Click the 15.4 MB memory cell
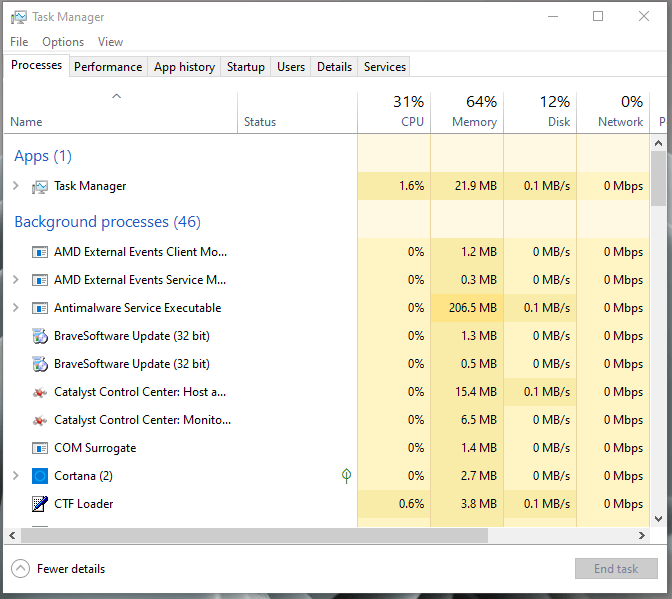Viewport: 672px width, 599px height. click(x=467, y=392)
